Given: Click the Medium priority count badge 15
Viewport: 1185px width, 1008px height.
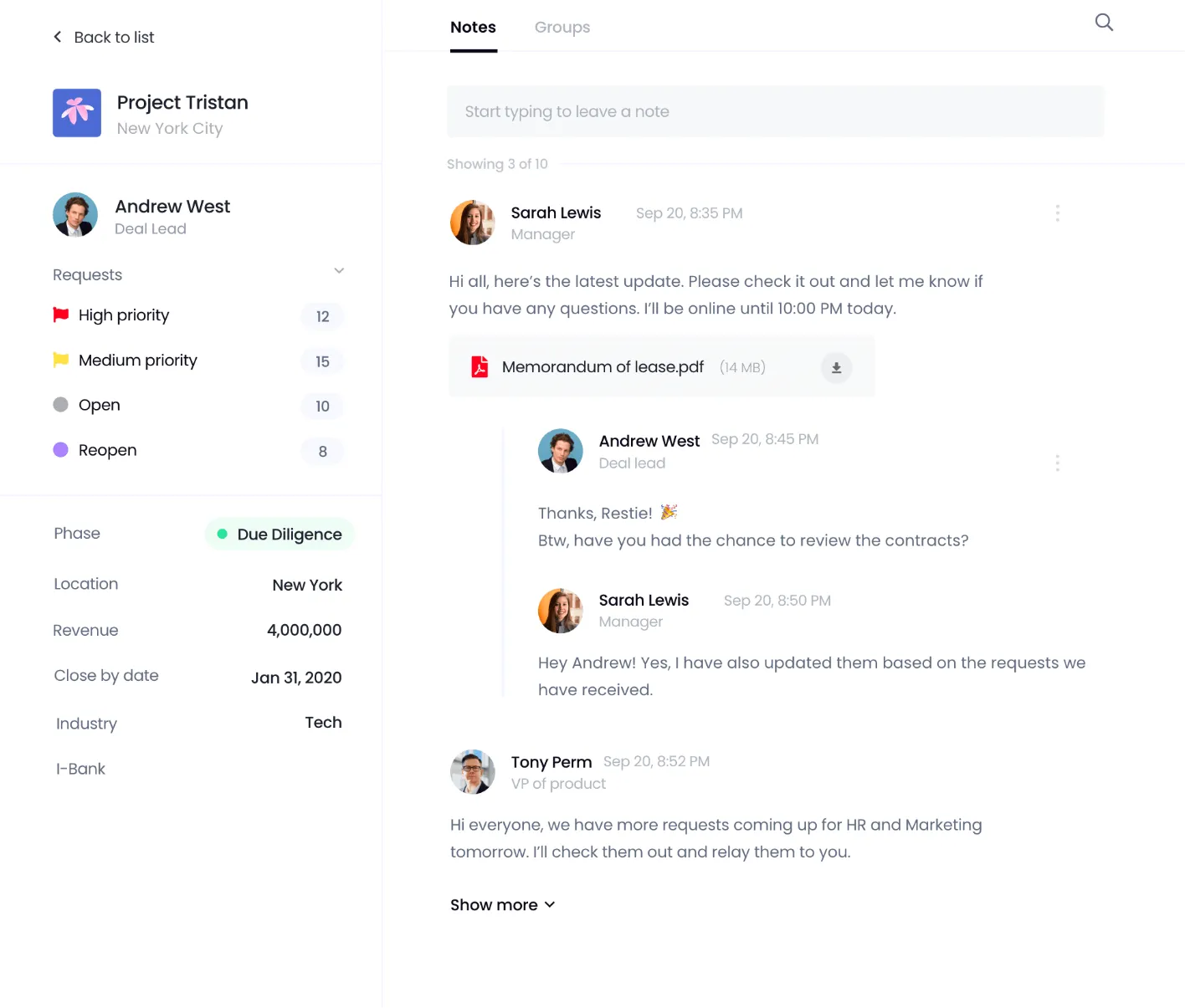Looking at the screenshot, I should [x=323, y=361].
